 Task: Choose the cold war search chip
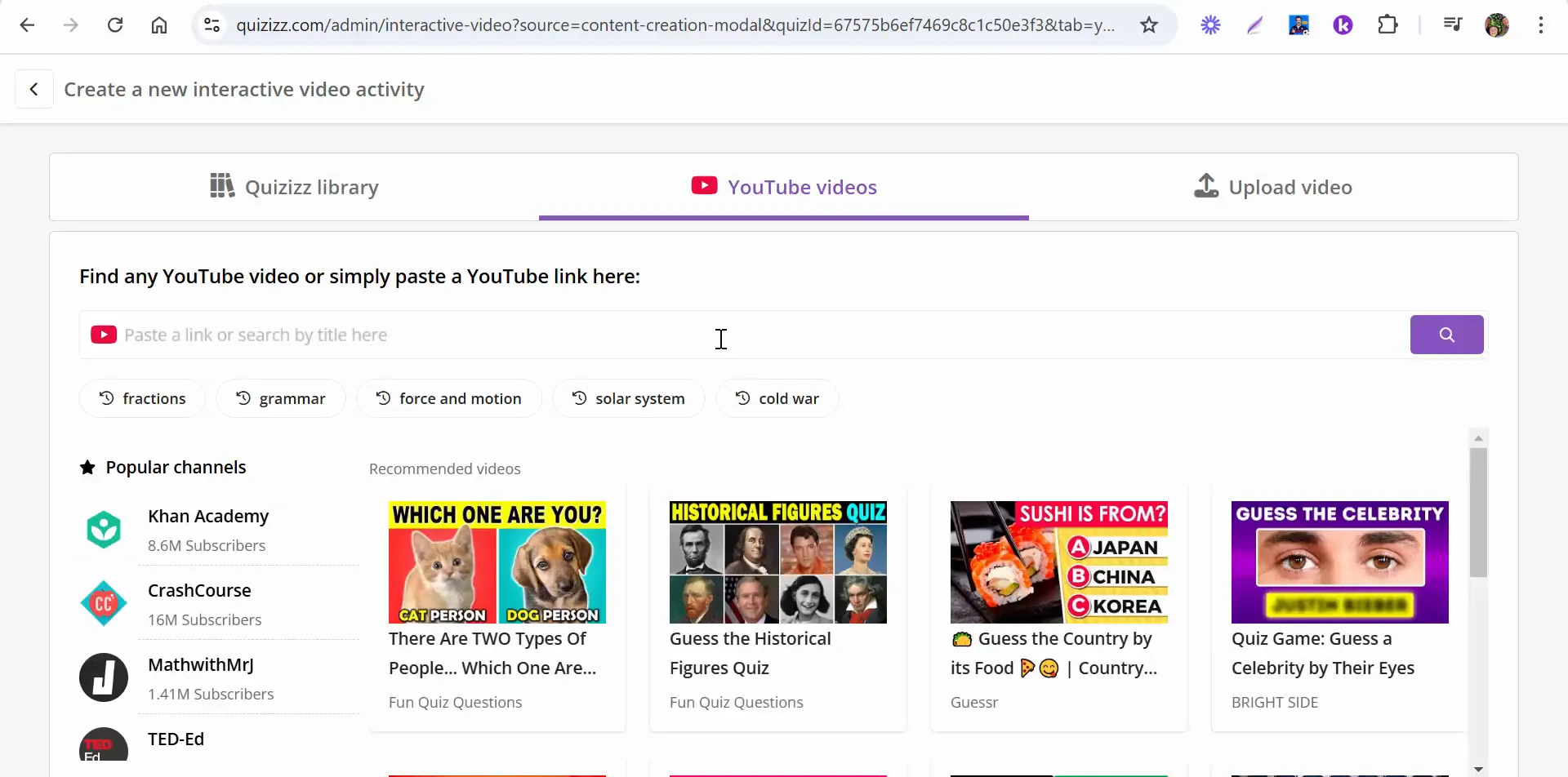tap(777, 398)
